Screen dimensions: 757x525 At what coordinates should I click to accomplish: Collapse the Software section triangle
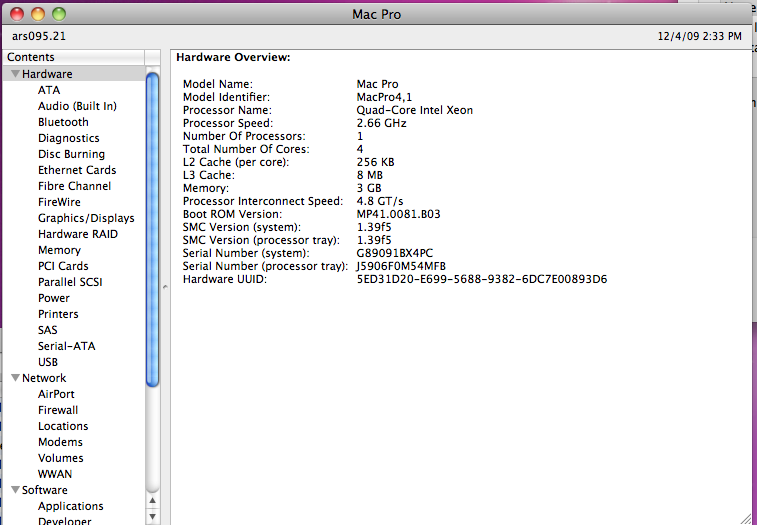(x=15, y=490)
